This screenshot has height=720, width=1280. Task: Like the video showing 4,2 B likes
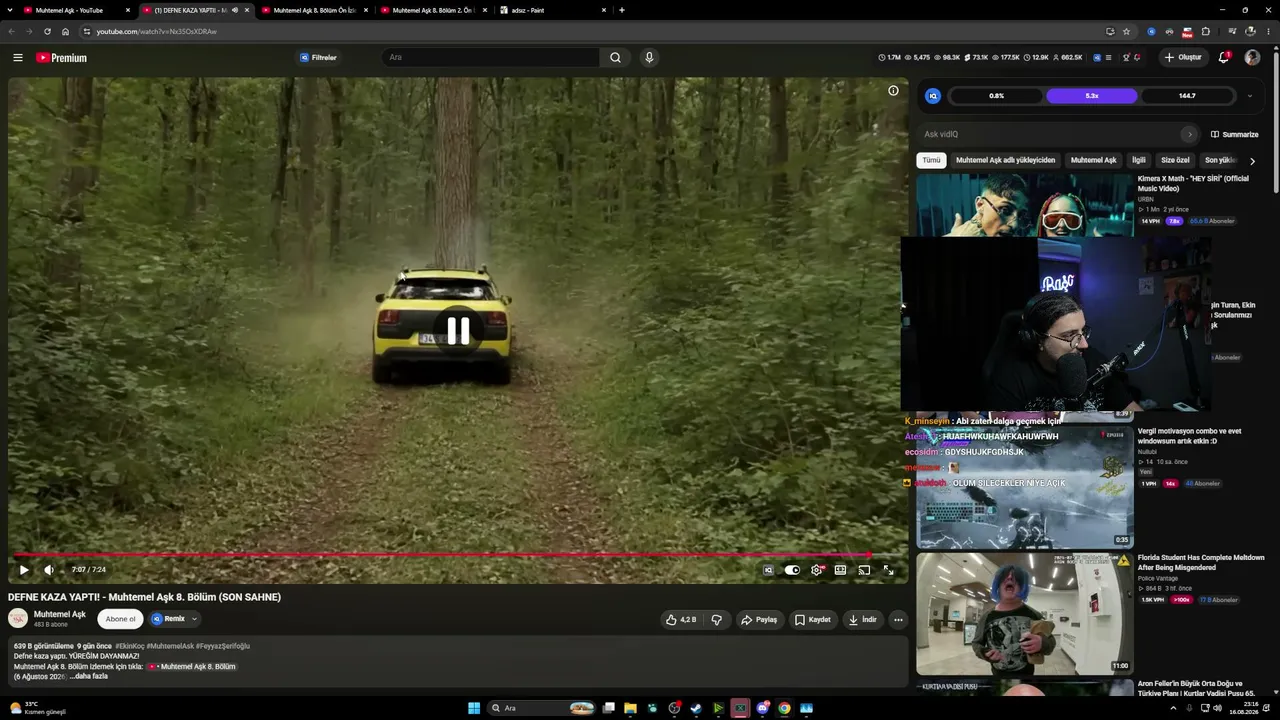pos(680,620)
